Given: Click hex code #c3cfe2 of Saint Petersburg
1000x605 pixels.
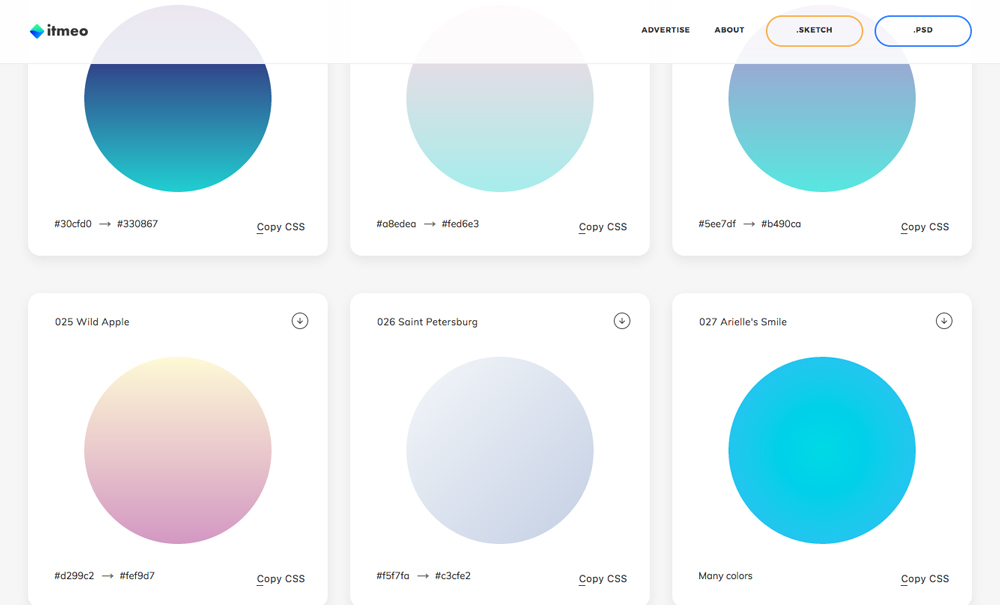Looking at the screenshot, I should tap(454, 576).
